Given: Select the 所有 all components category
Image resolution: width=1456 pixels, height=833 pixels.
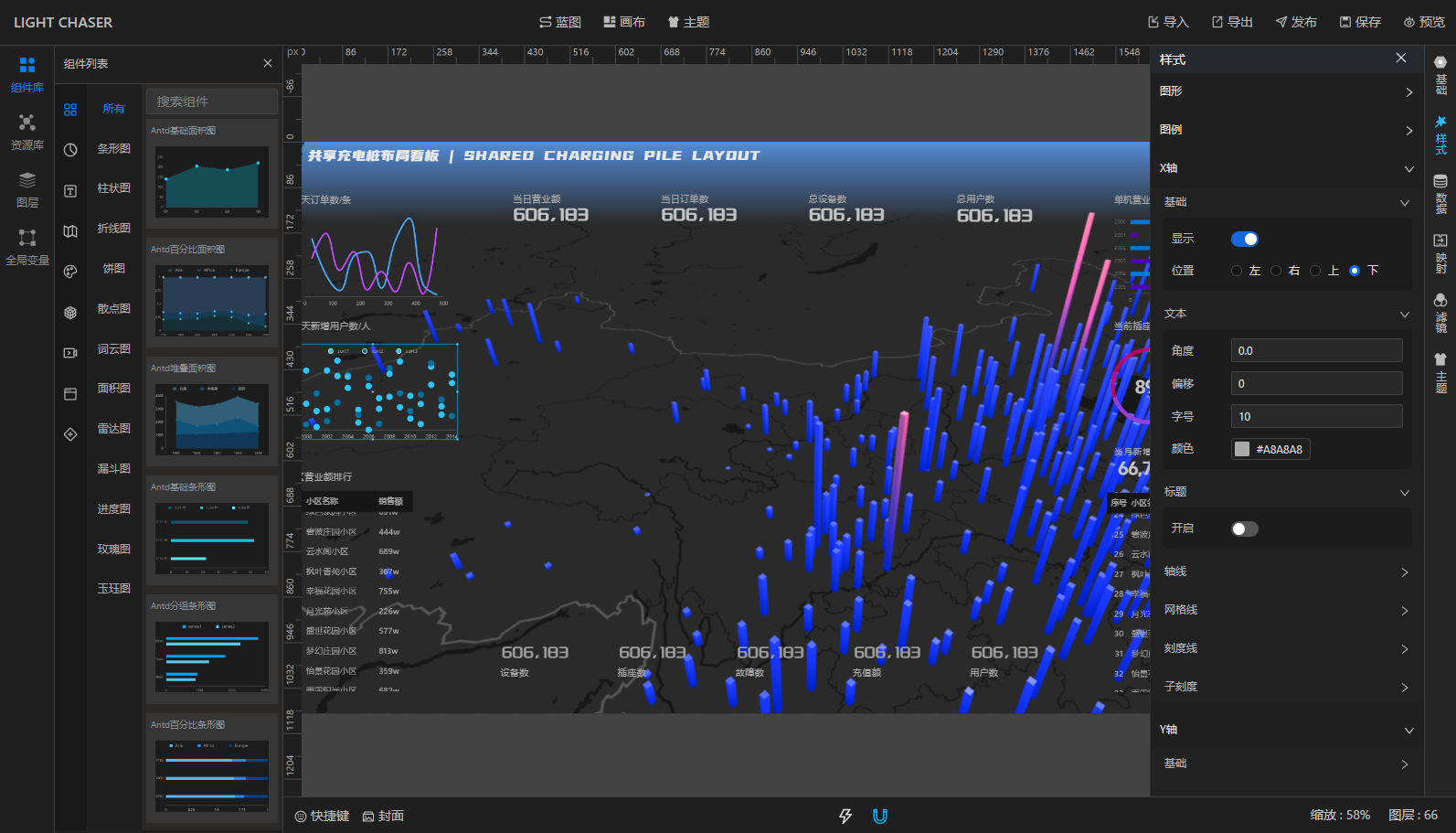Looking at the screenshot, I should click(x=113, y=109).
